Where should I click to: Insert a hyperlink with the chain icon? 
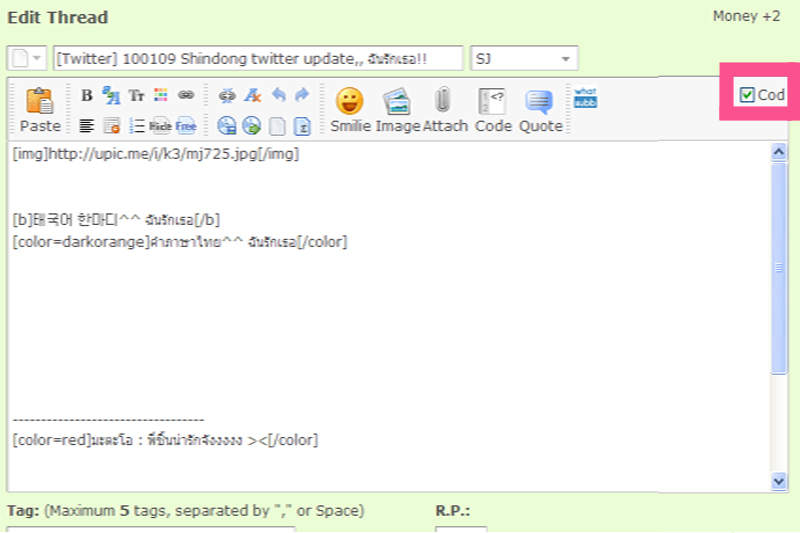point(186,95)
